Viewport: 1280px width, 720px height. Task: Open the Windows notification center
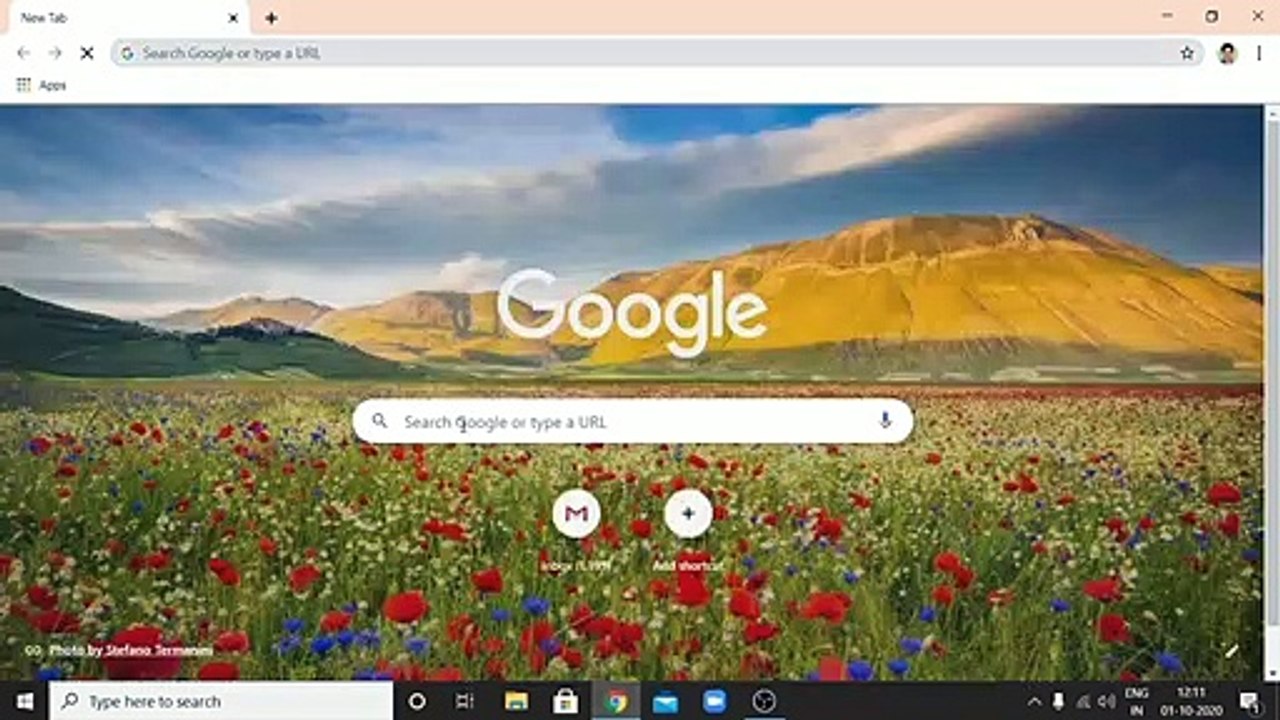(1250, 701)
